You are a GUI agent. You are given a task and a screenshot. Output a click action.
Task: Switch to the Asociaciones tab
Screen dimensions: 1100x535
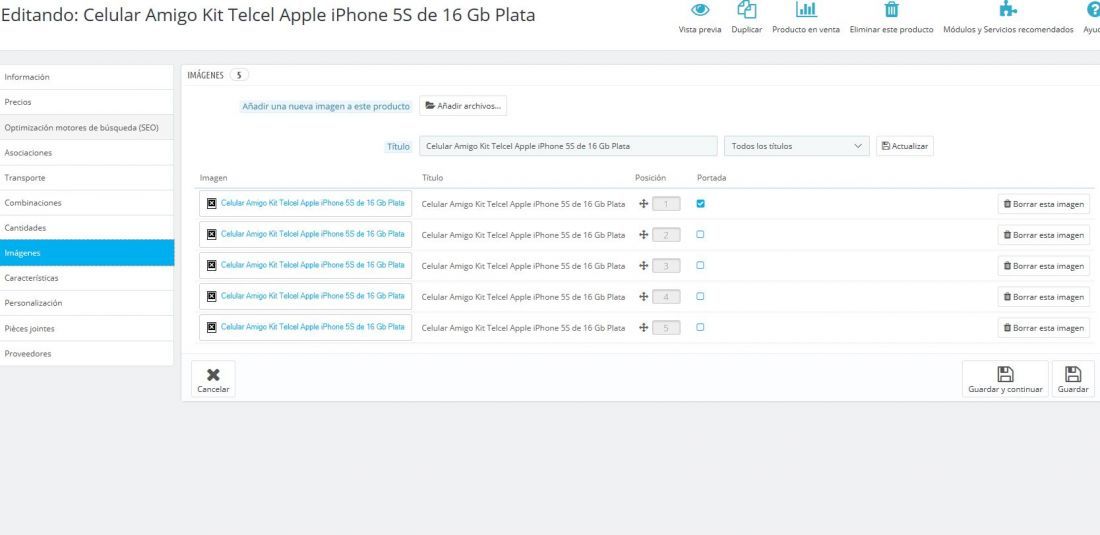coord(86,153)
